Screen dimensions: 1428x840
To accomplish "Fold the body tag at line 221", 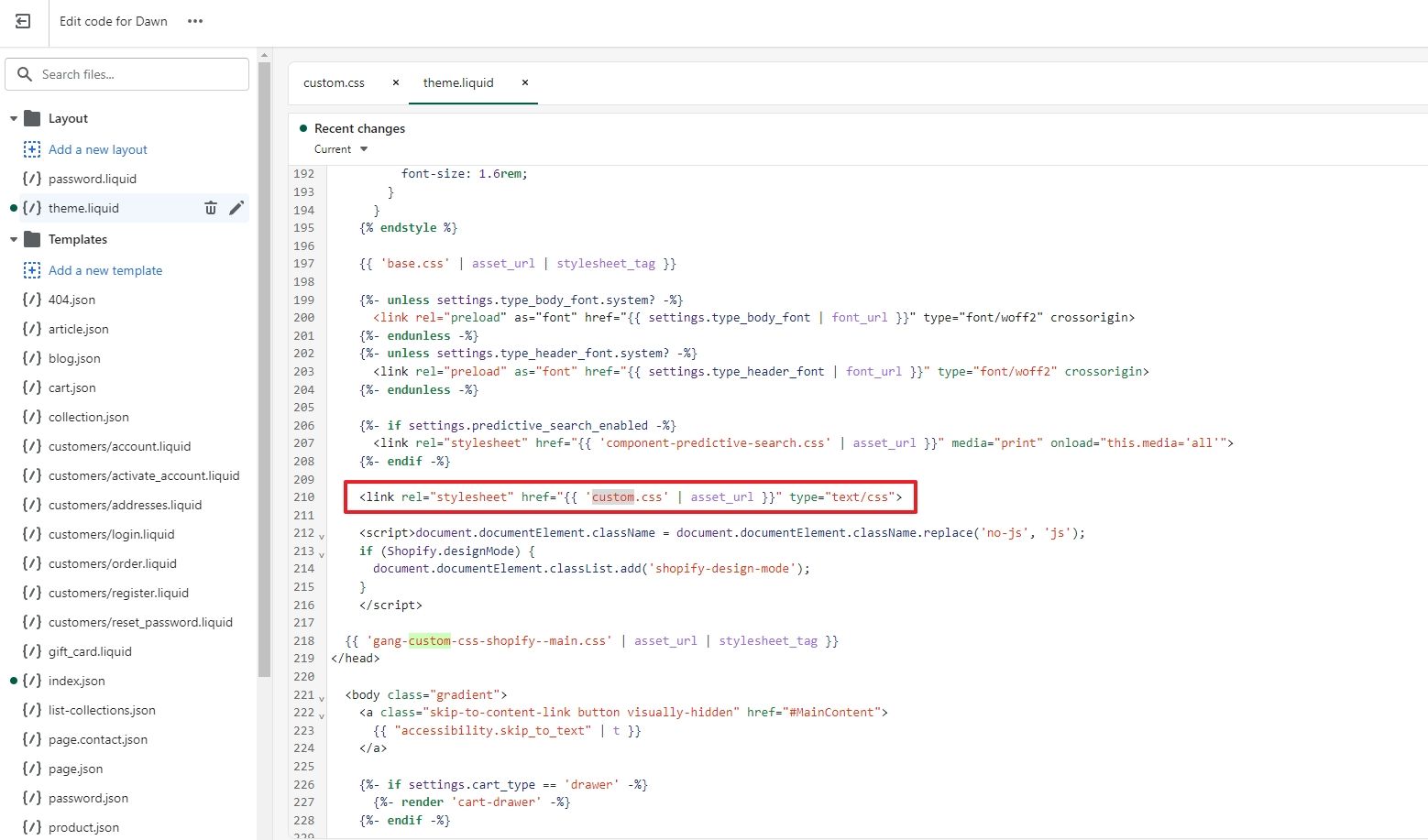I will pos(321,697).
